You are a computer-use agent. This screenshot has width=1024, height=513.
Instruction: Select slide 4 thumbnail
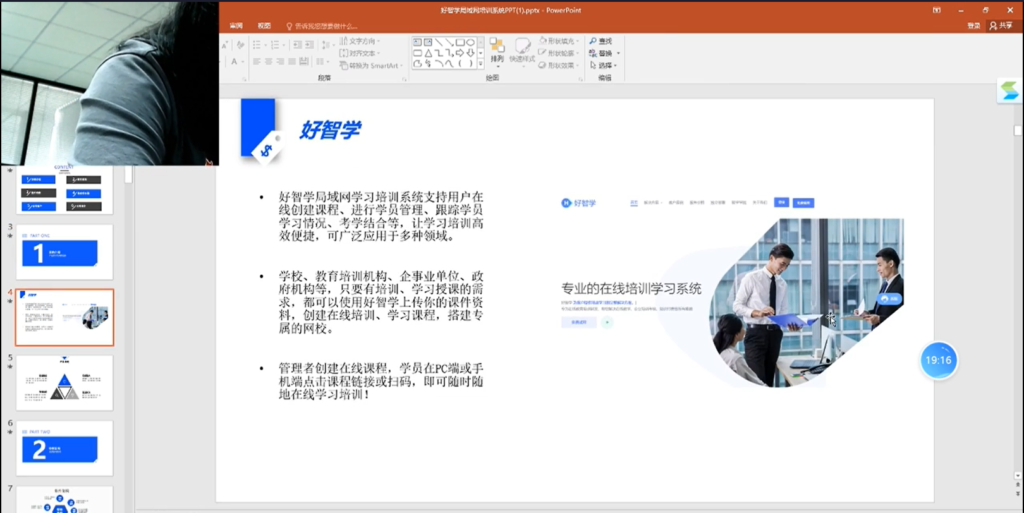(x=64, y=317)
